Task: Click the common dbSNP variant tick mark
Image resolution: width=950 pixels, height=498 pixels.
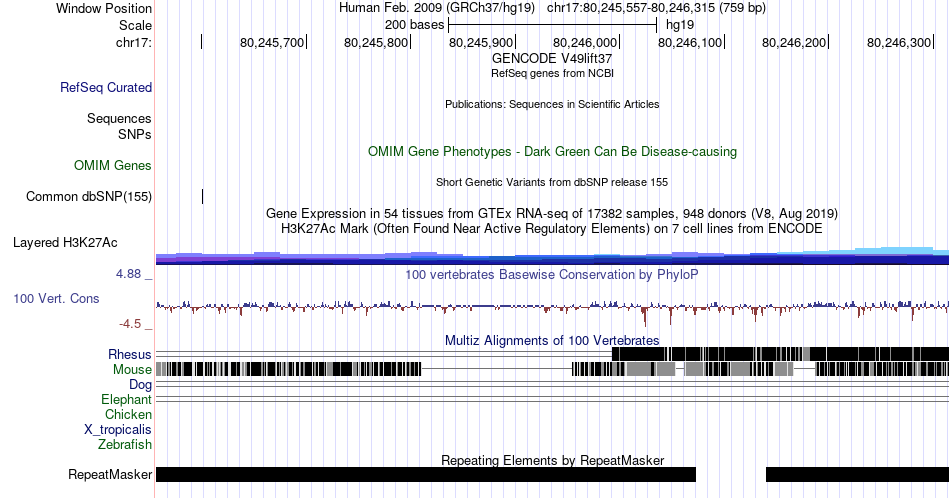Action: (x=202, y=196)
